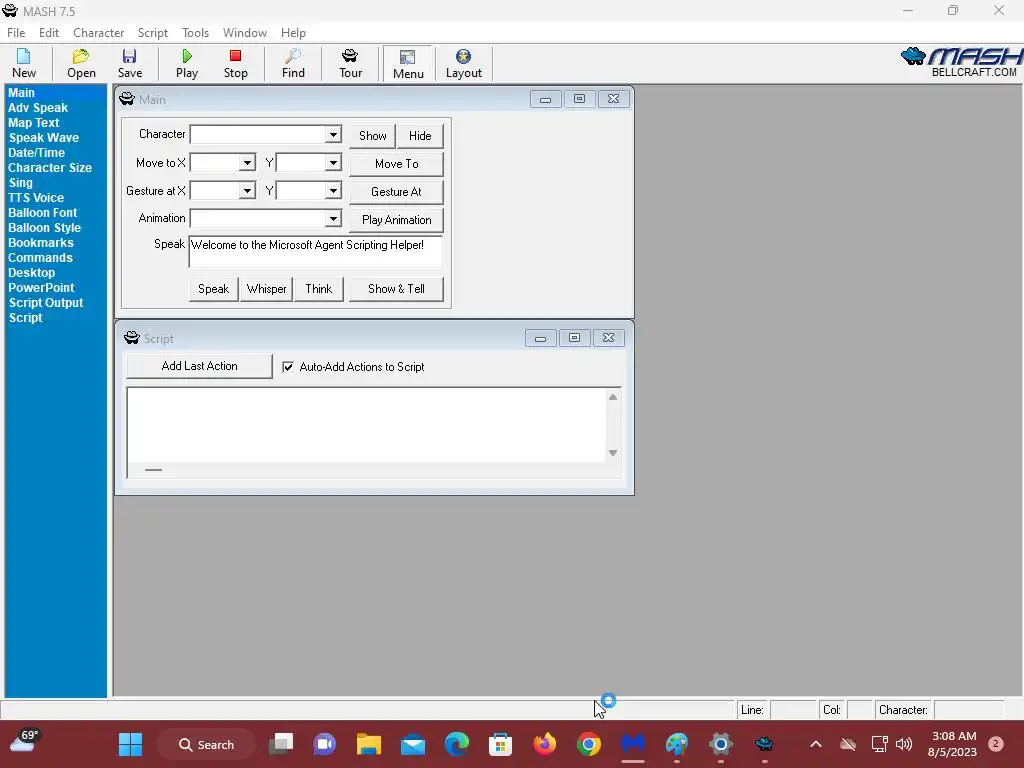Image resolution: width=1024 pixels, height=768 pixels.
Task: Launch Firefox from taskbar
Action: [x=545, y=744]
